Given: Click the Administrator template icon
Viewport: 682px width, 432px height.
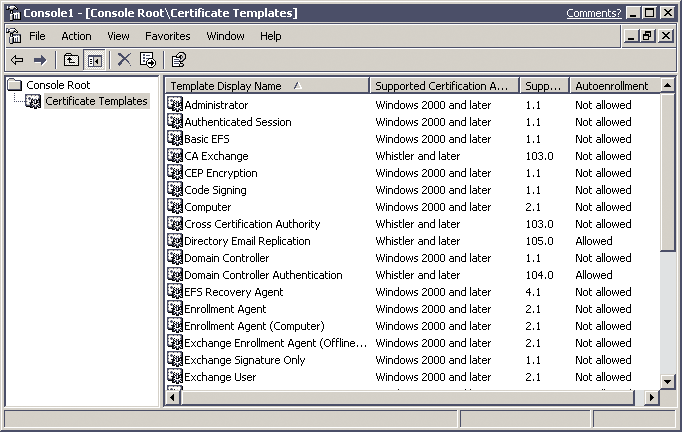Looking at the screenshot, I should 175,105.
